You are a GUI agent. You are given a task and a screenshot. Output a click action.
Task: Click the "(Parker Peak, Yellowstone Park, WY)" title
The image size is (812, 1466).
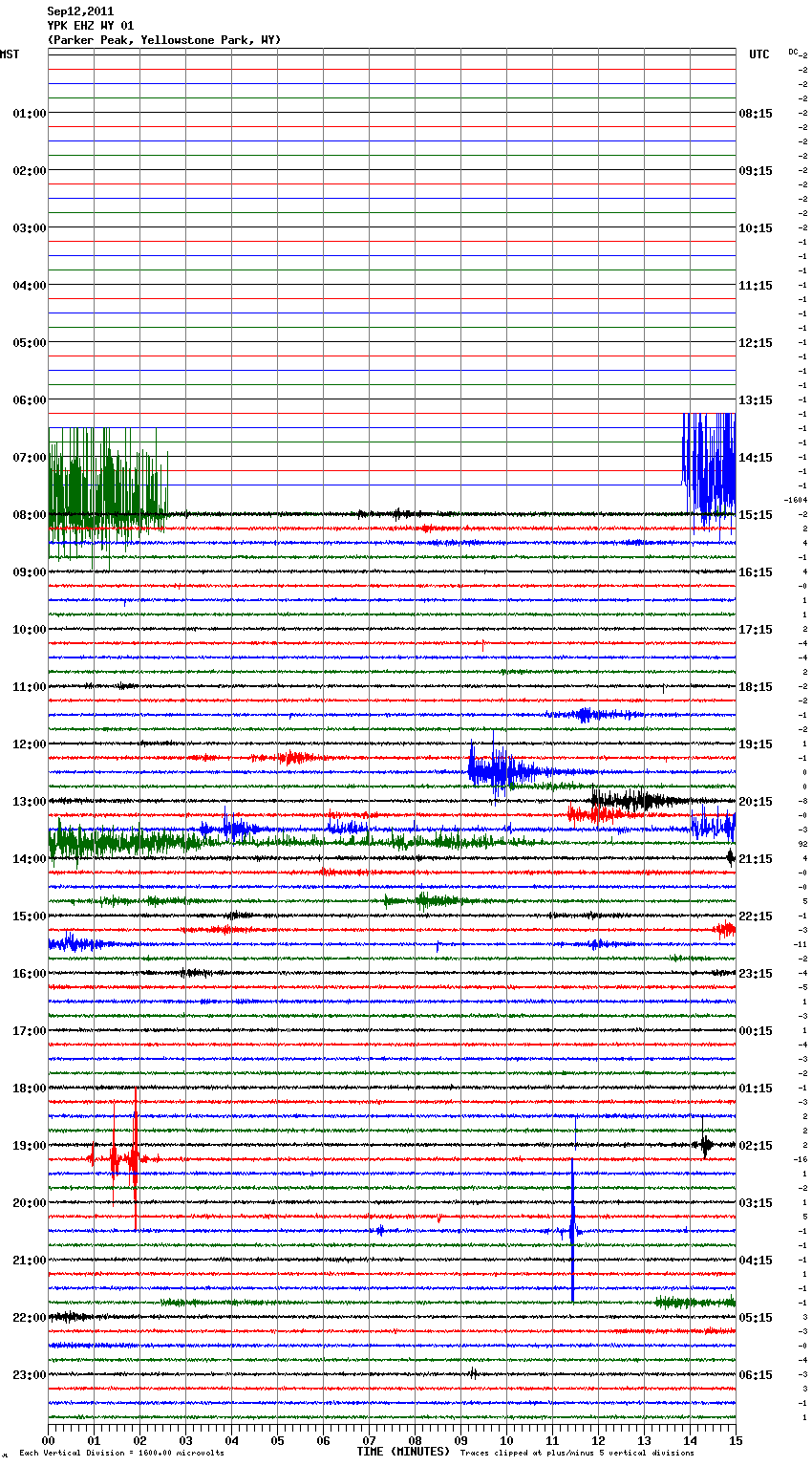164,40
